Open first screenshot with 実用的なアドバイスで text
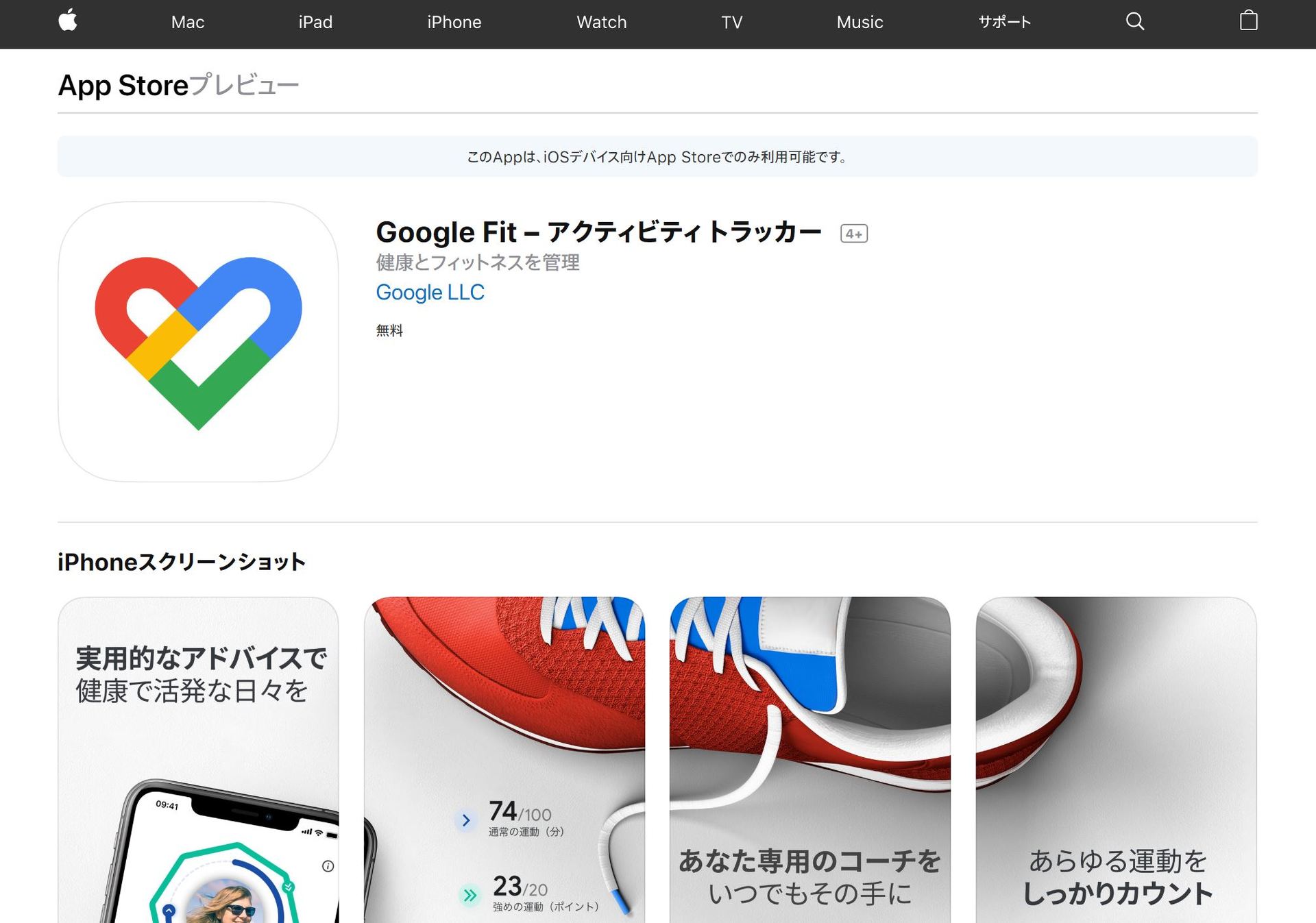 coord(198,761)
